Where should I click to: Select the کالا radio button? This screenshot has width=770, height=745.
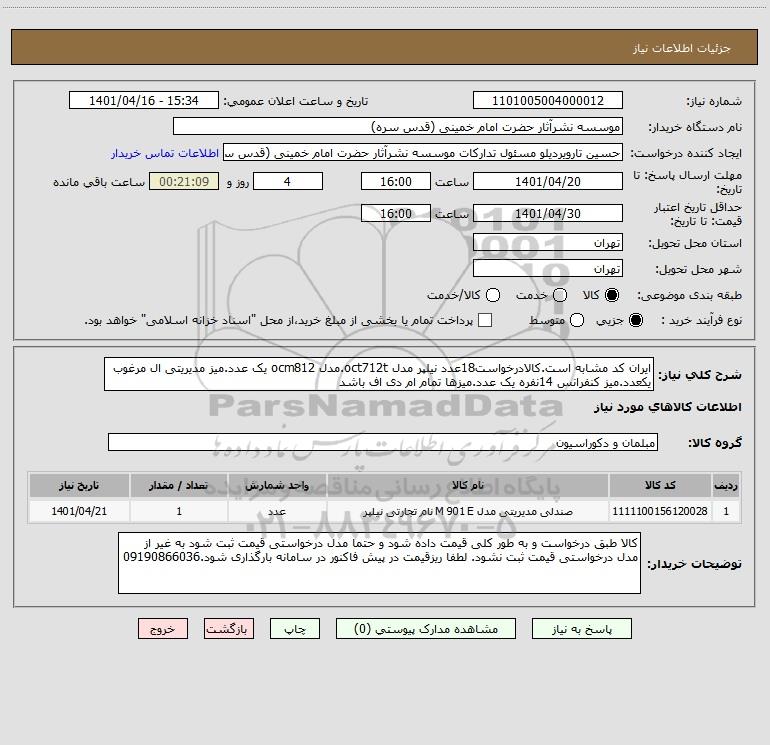[x=612, y=295]
